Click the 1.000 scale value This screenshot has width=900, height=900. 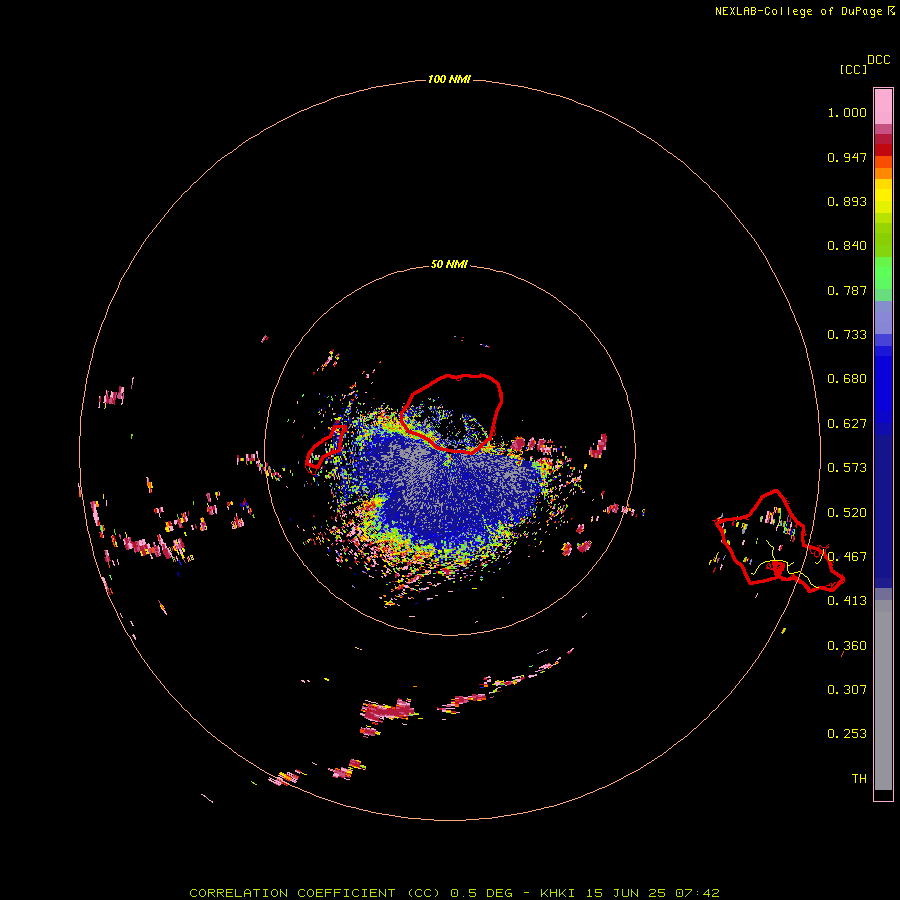click(847, 112)
